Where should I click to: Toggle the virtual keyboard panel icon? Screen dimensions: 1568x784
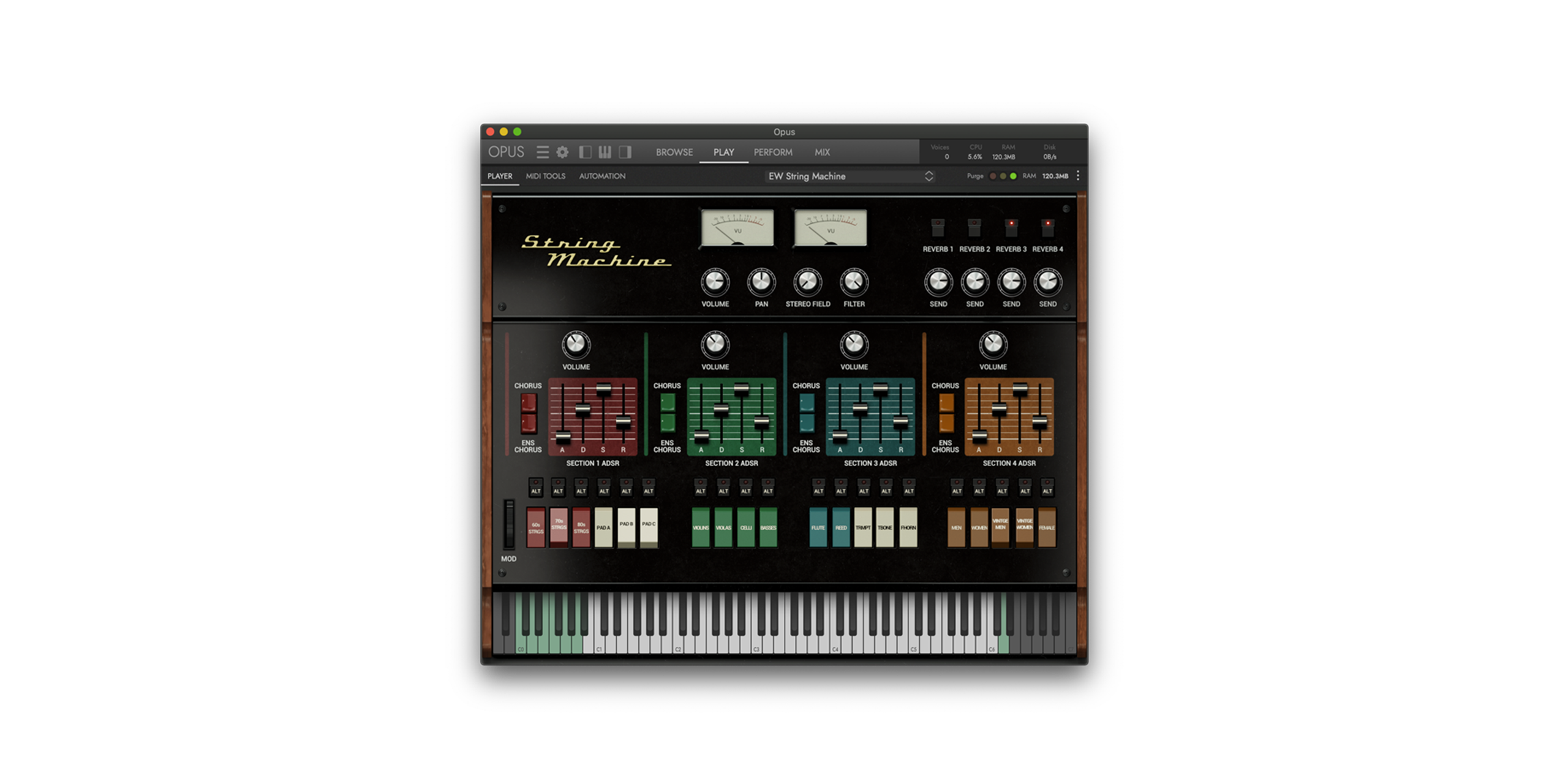point(605,152)
